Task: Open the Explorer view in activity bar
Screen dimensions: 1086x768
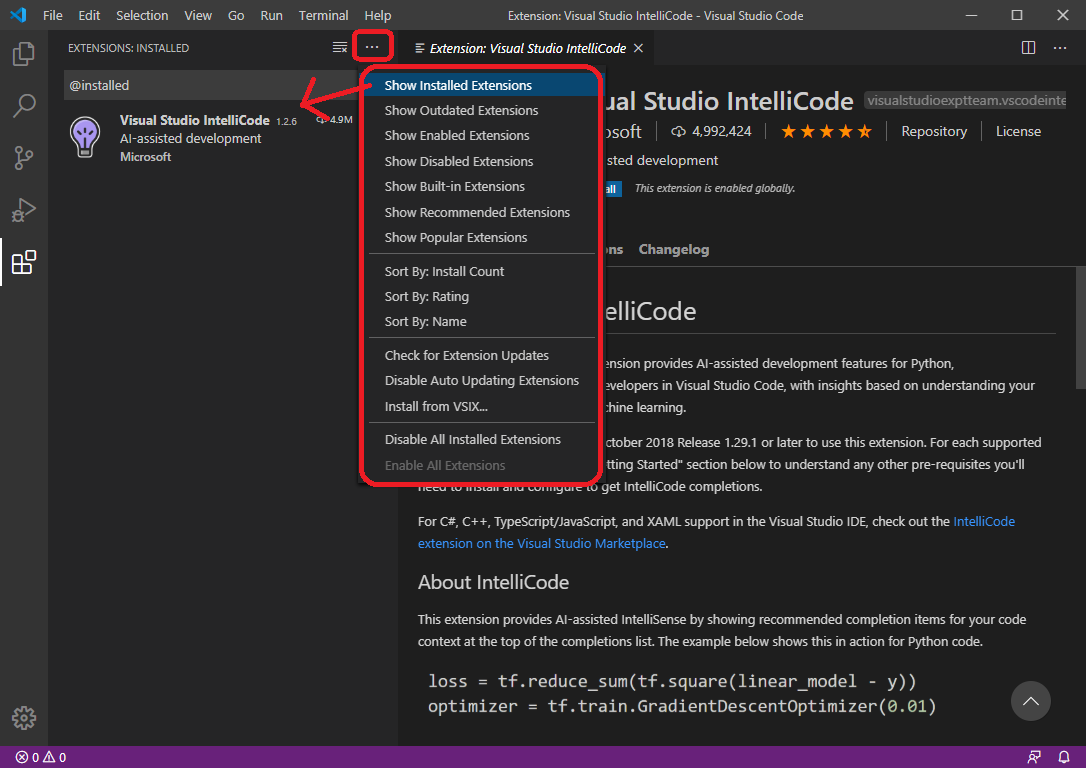Action: click(24, 54)
